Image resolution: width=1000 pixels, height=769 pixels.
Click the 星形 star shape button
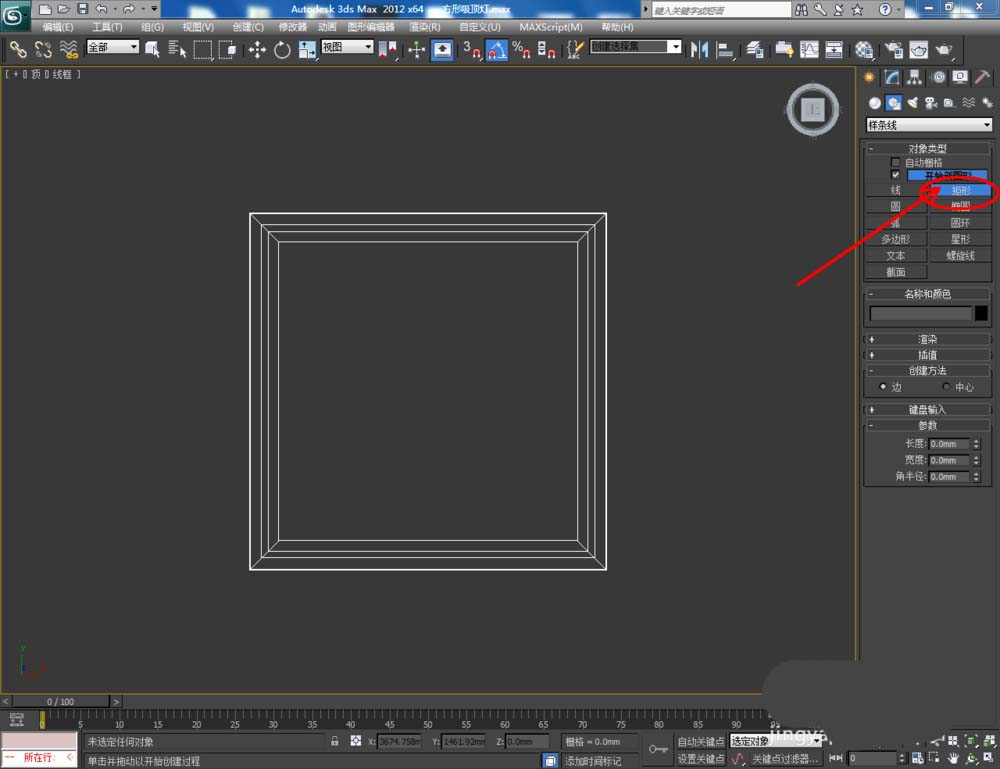(x=960, y=239)
